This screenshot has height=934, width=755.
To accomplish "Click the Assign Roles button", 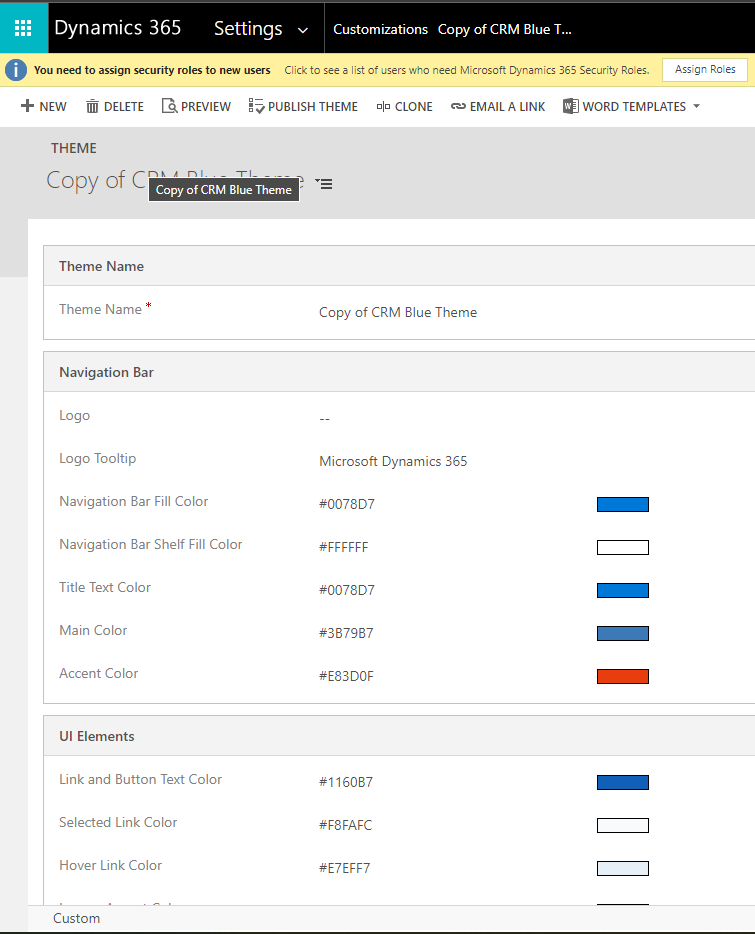I will [705, 70].
